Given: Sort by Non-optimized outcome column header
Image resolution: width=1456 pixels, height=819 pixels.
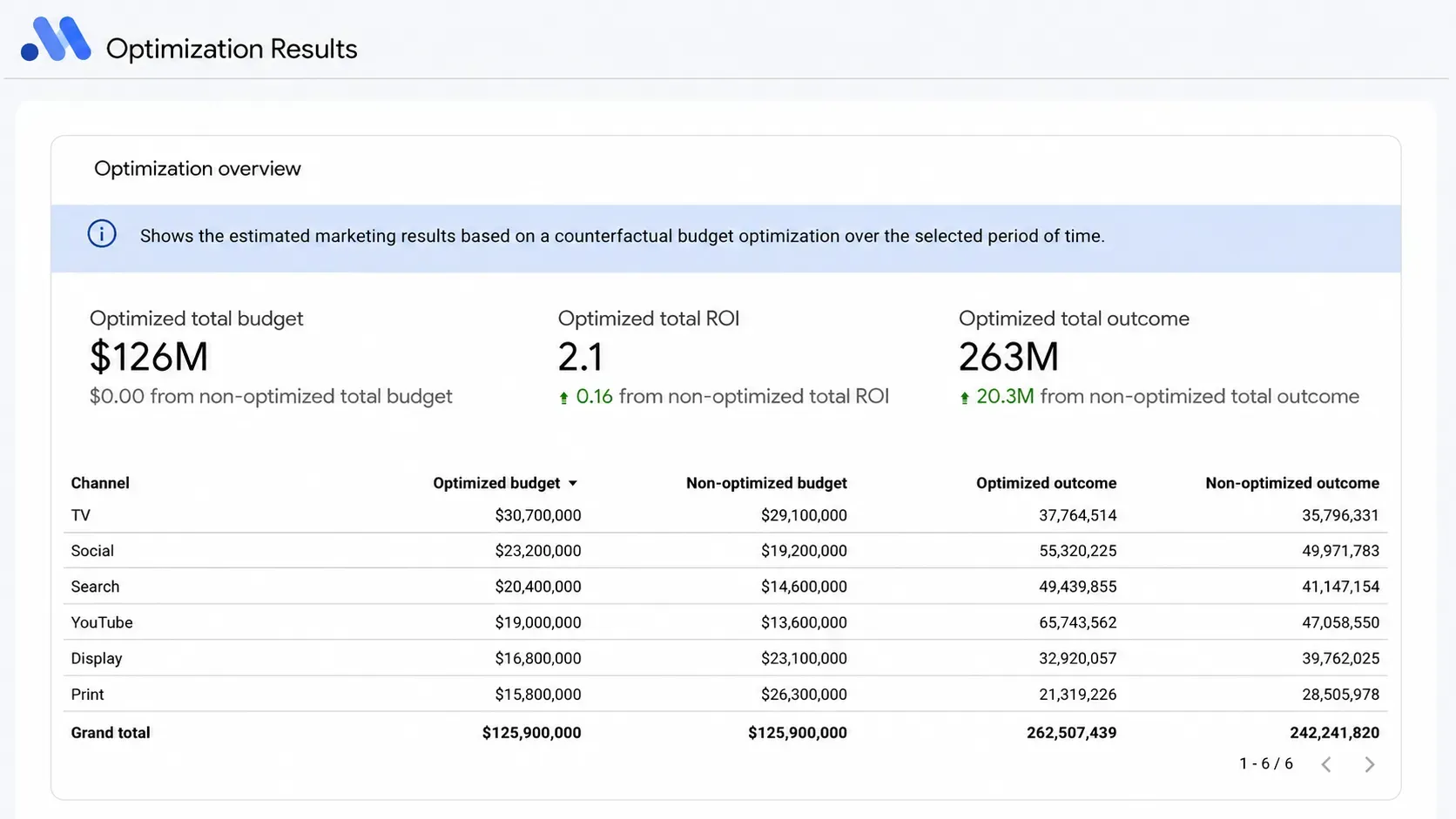Looking at the screenshot, I should click(1292, 483).
